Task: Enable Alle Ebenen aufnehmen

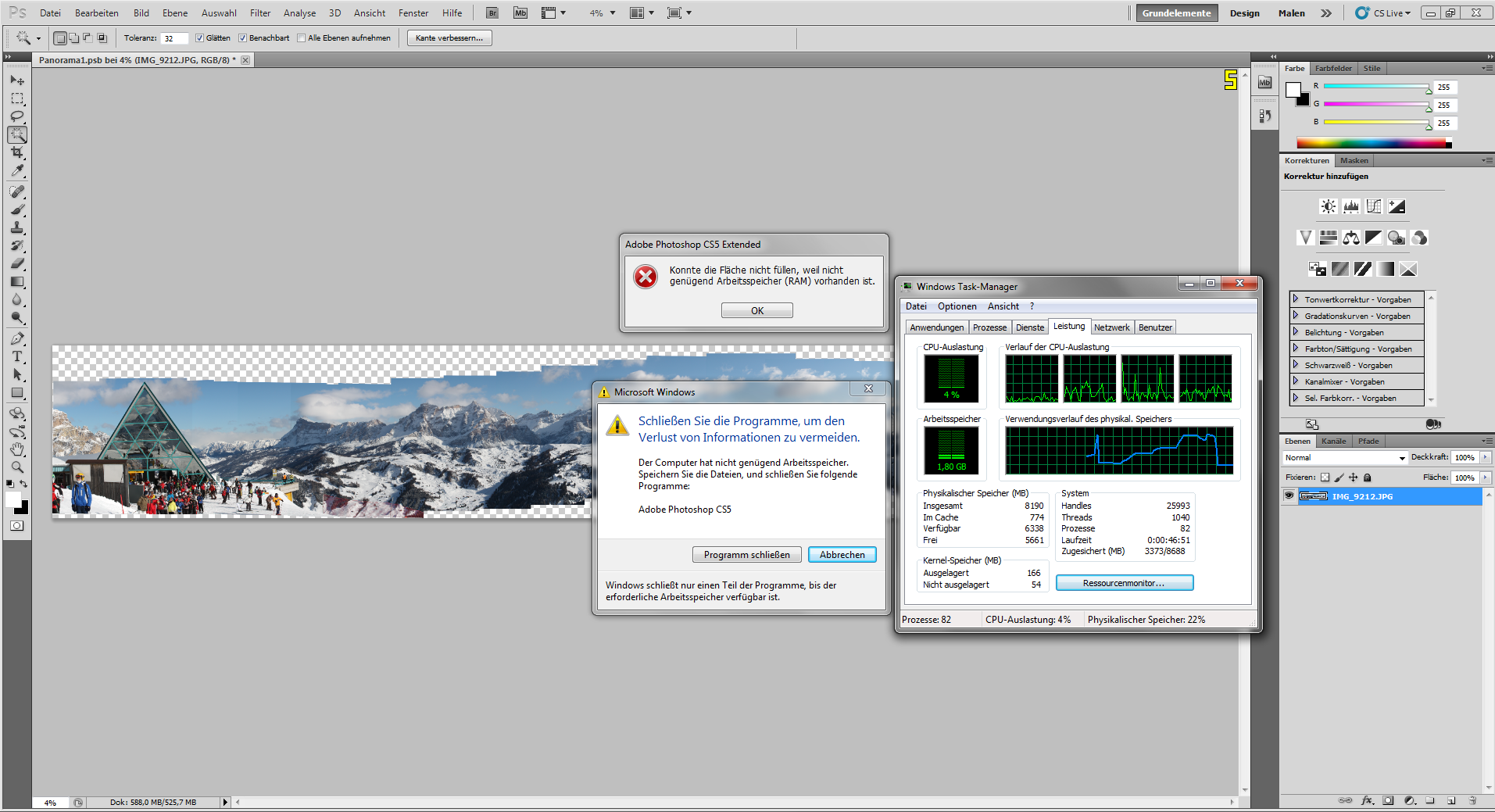Action: [301, 38]
